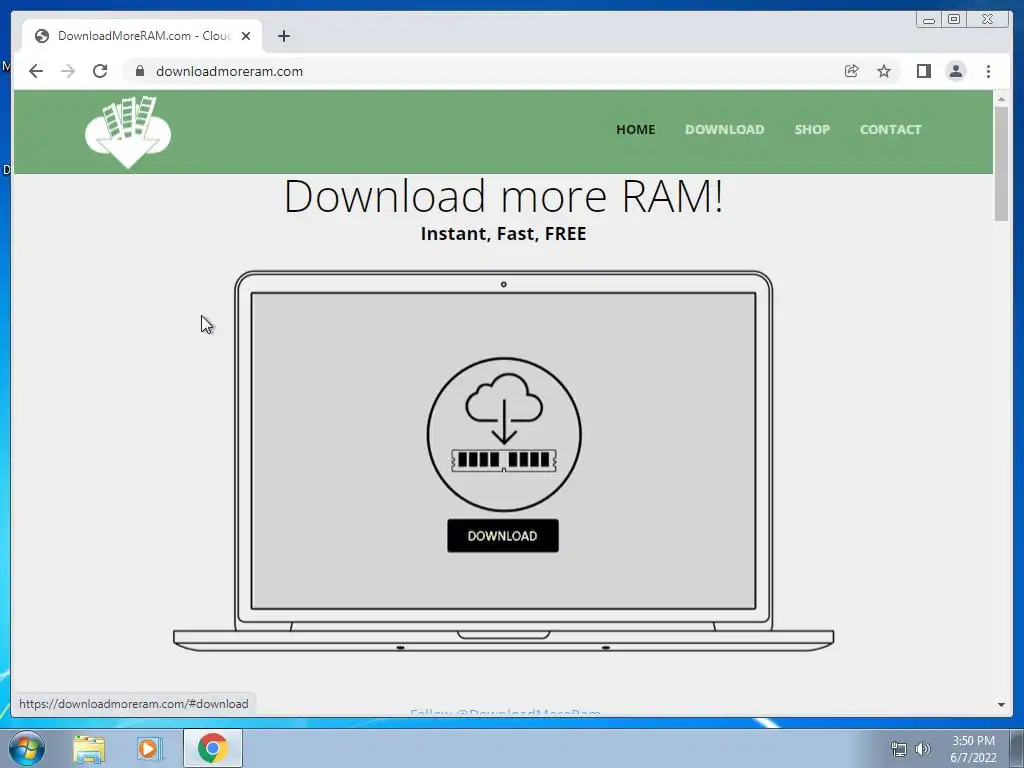Open DOWNLOAD in the site navigation
Image resolution: width=1024 pixels, height=768 pixels.
[724, 129]
